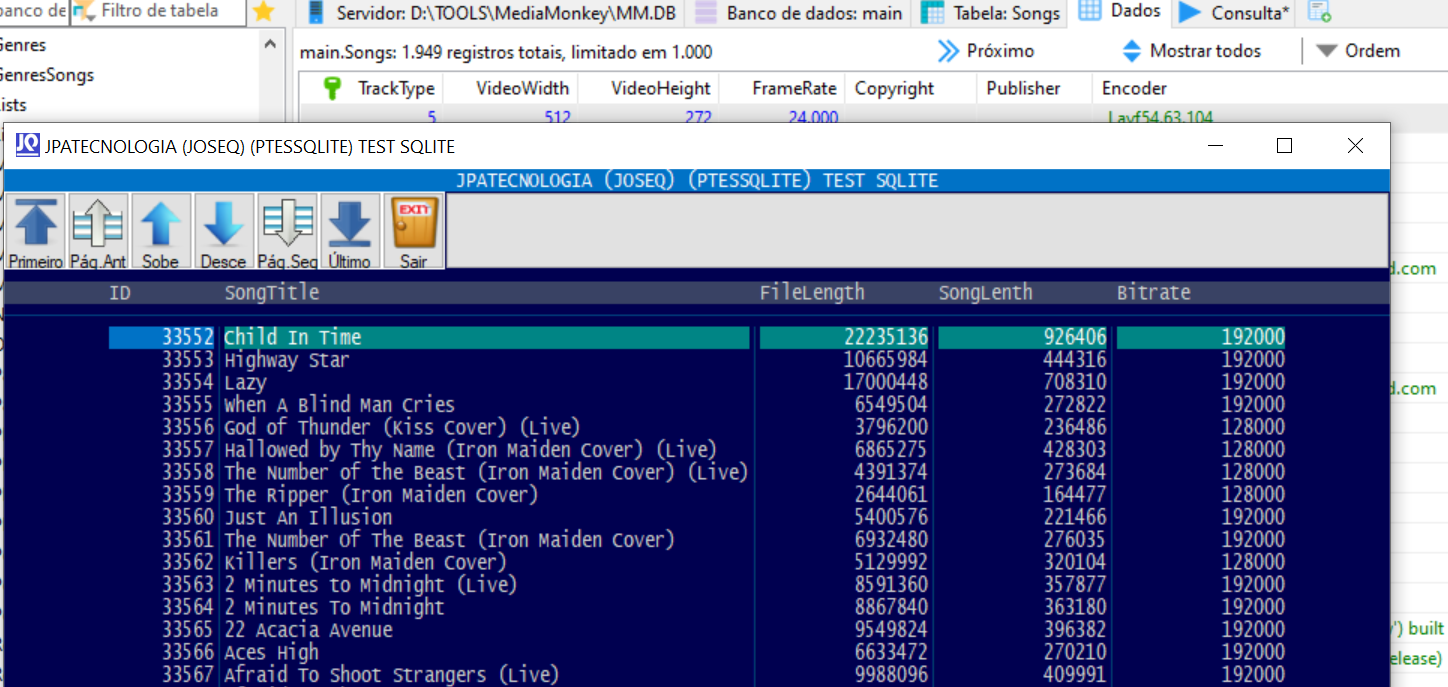Jump to first record with Primeiro
This screenshot has height=687, width=1448.
pyautogui.click(x=36, y=232)
